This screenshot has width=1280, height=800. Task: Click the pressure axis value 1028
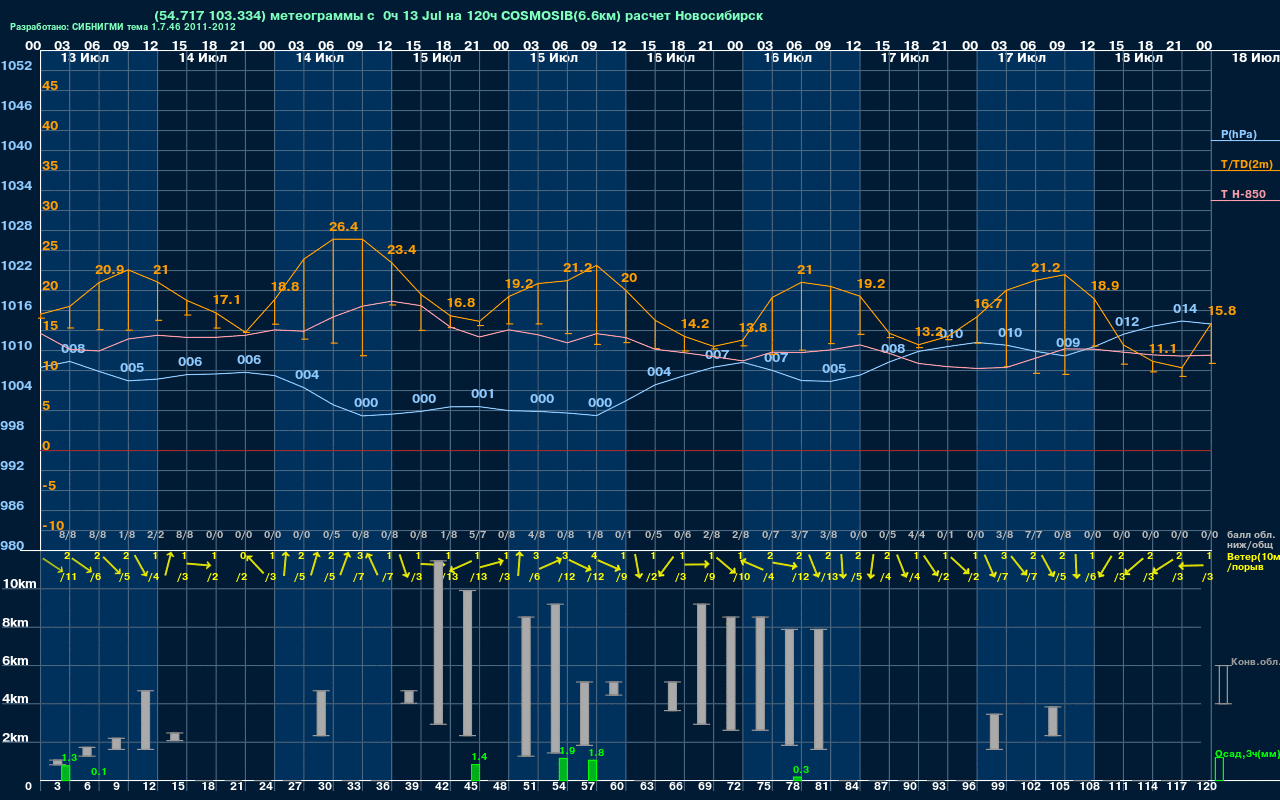[x=16, y=226]
